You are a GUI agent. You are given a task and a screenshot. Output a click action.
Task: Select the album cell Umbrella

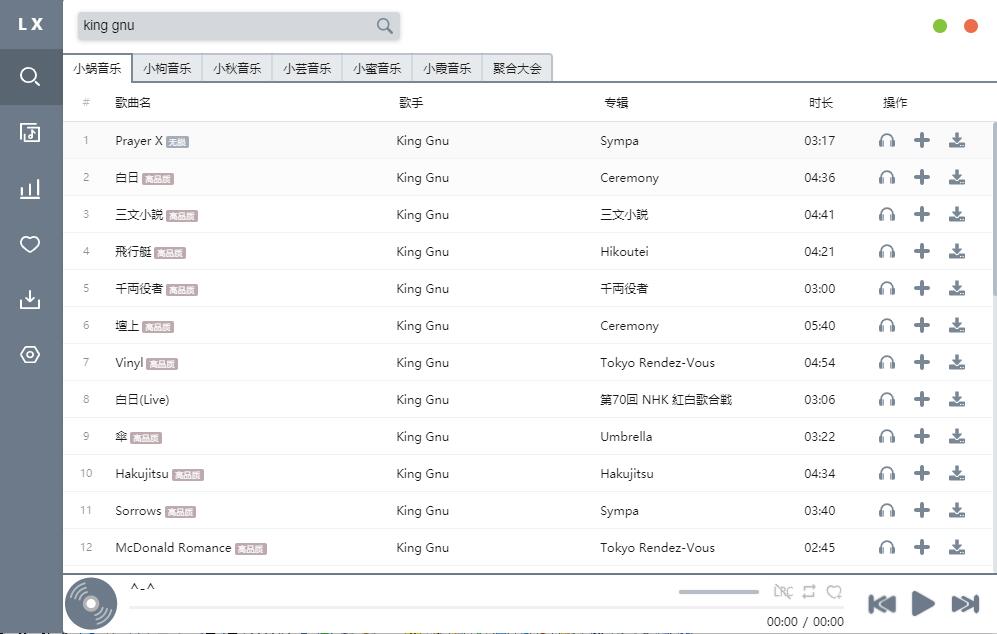(x=626, y=437)
